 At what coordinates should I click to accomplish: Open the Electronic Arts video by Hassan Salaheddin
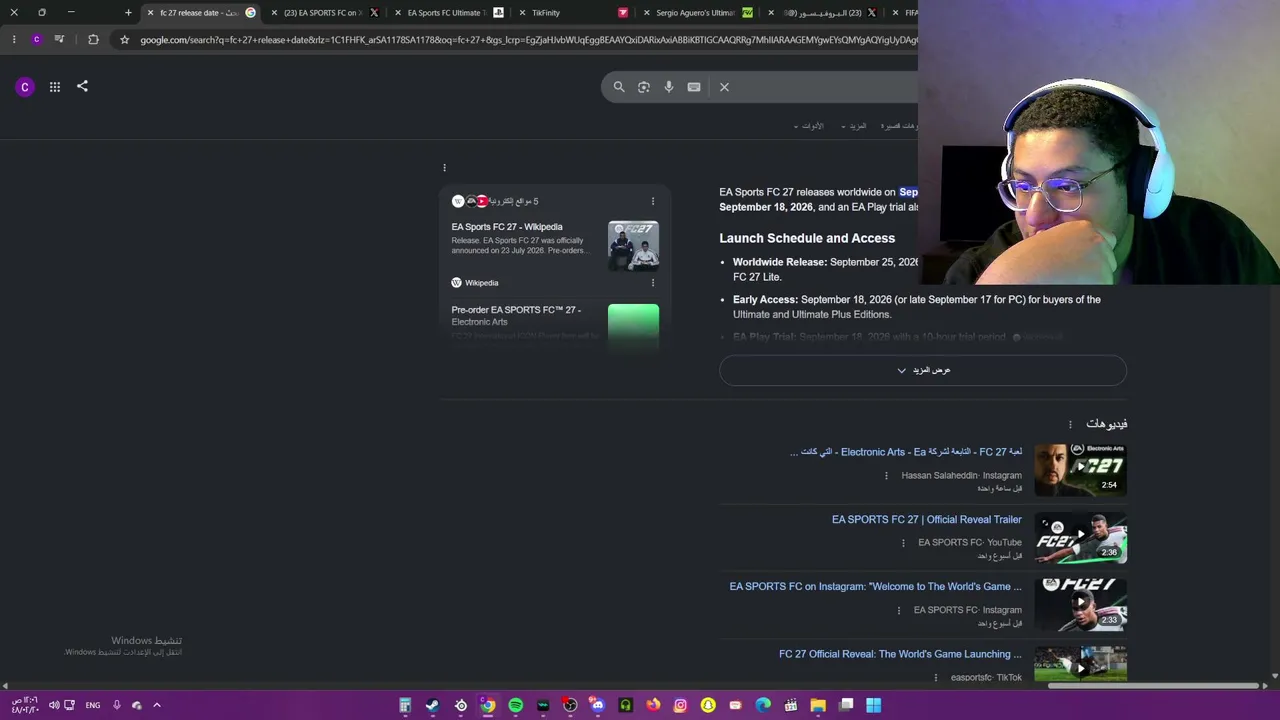906,452
